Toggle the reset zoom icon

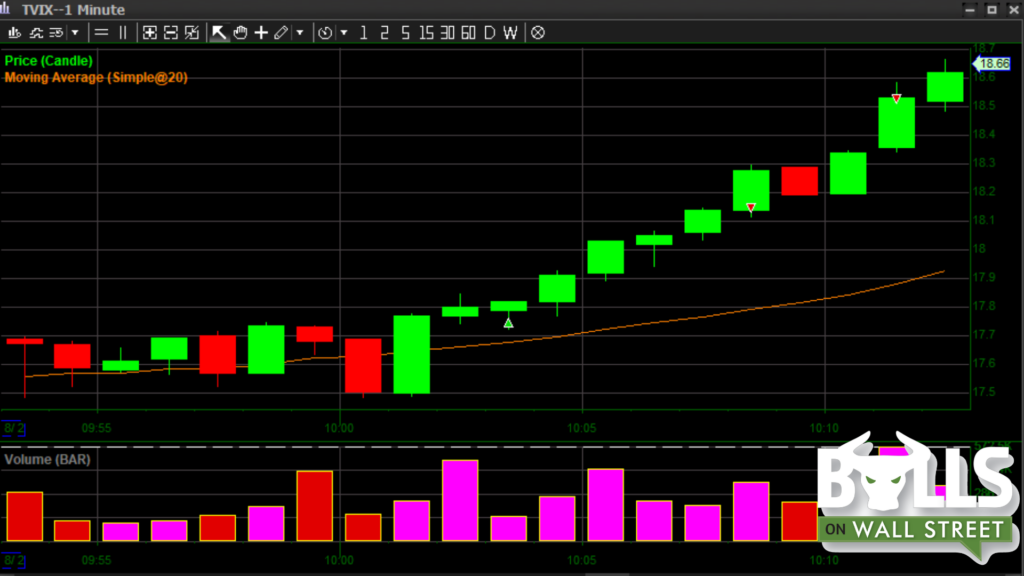click(192, 33)
